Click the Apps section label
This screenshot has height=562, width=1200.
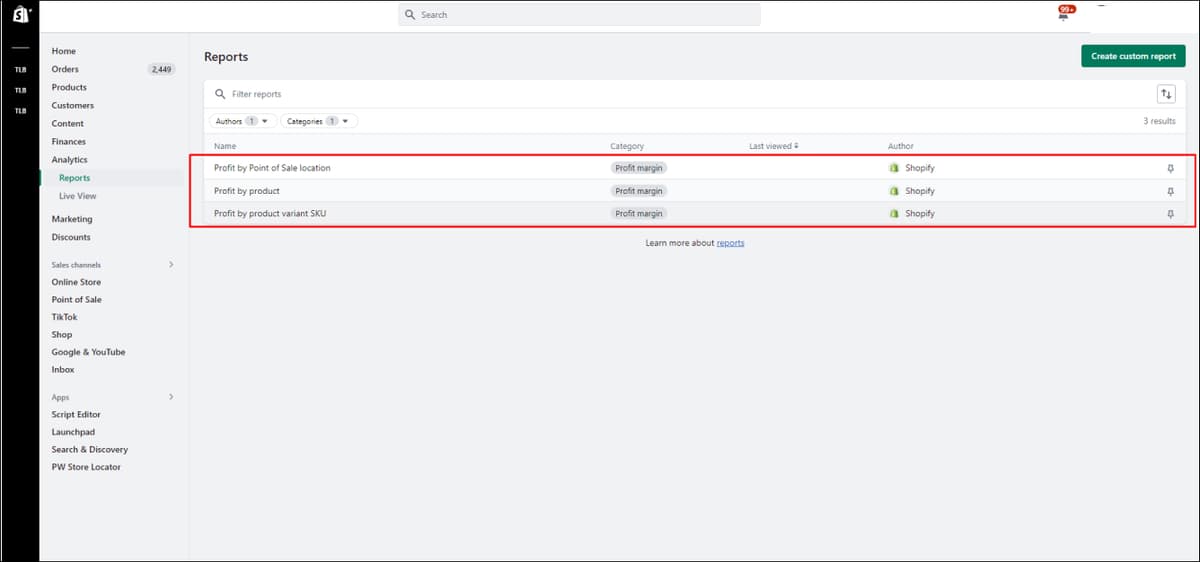tap(60, 397)
